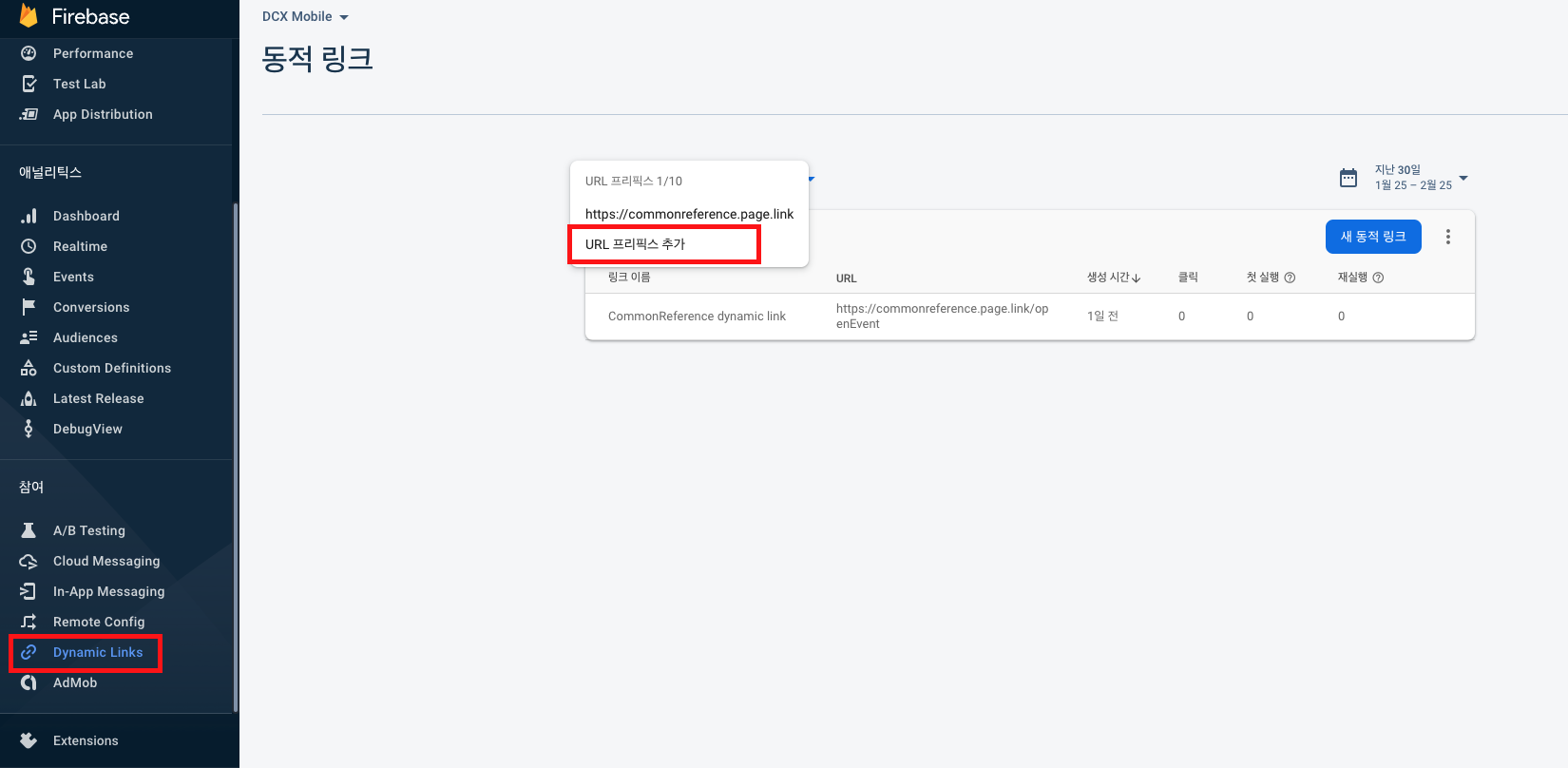Click the 새 동적 링크 button

pos(1373,237)
